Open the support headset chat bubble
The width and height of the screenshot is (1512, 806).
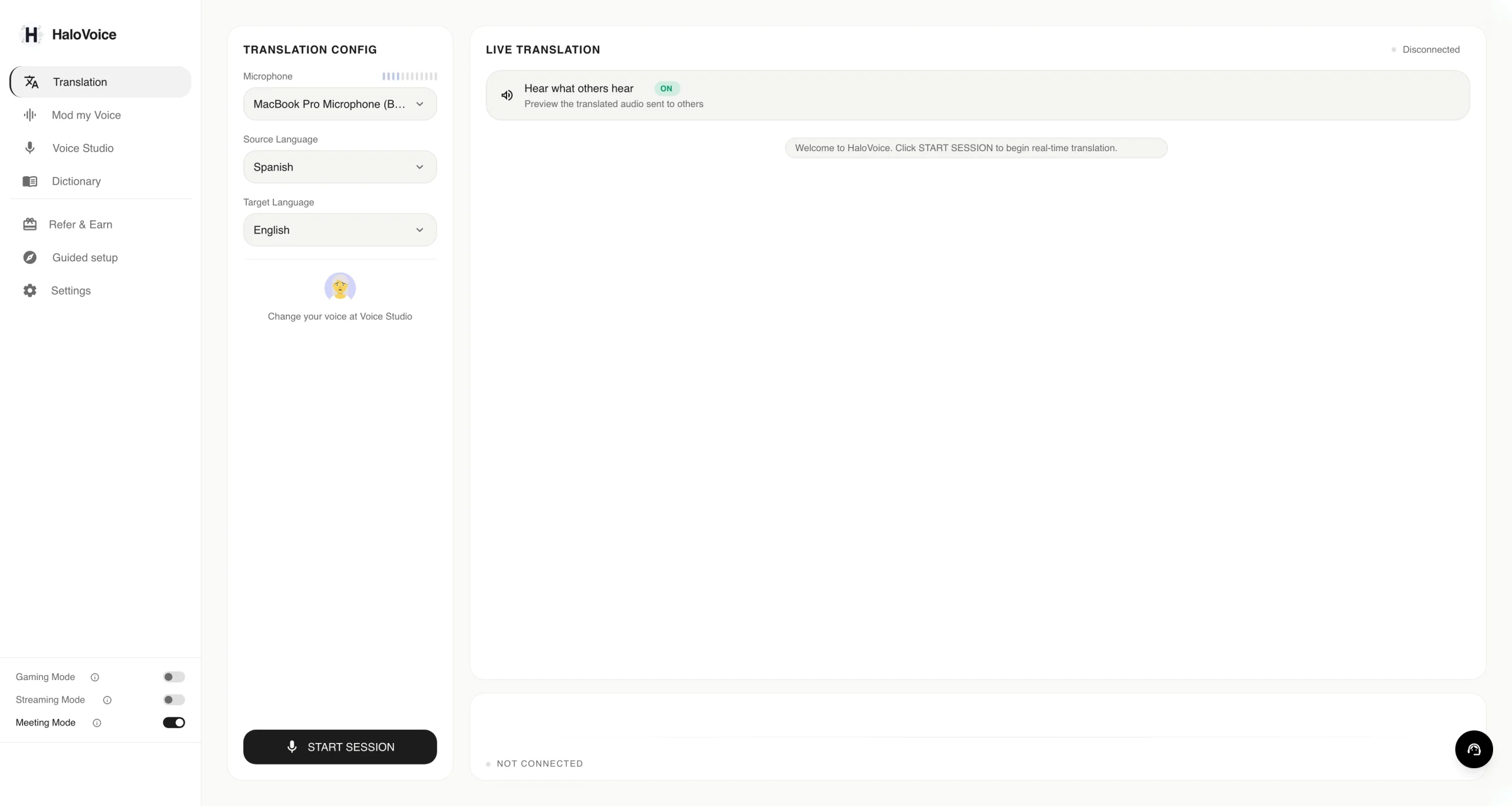(1474, 749)
